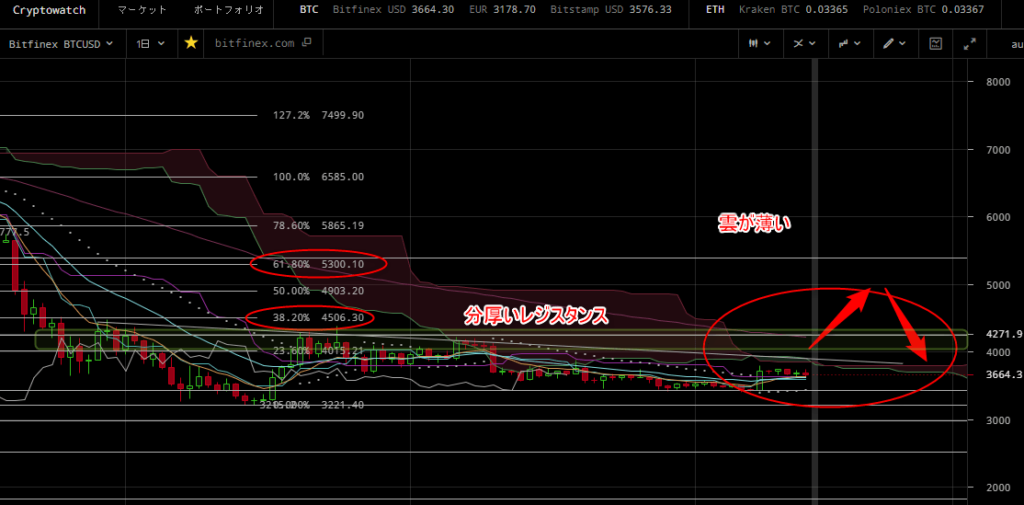Click the 50.00% 4903.20 Fibonacci label

coord(318,291)
